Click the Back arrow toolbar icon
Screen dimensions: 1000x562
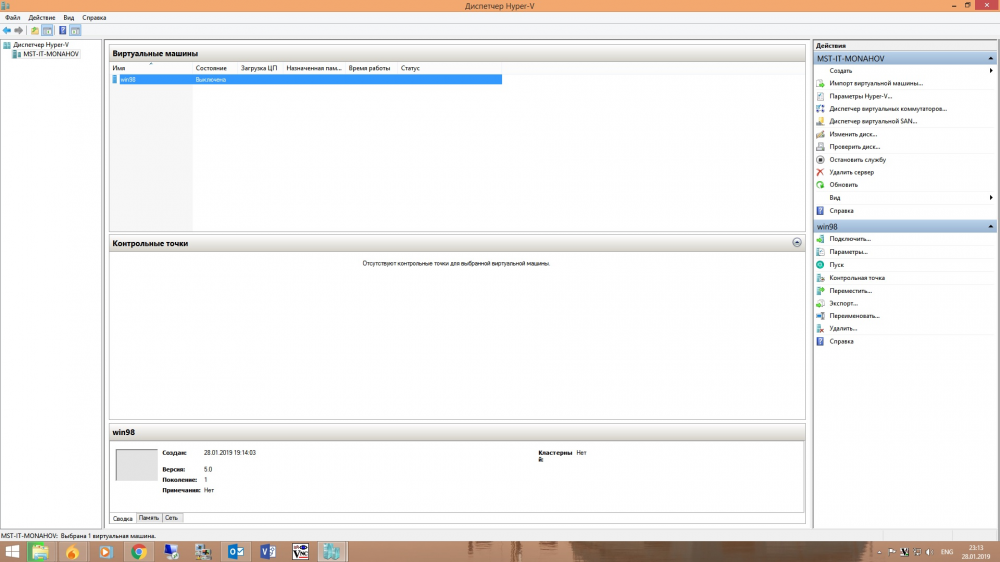pyautogui.click(x=7, y=31)
